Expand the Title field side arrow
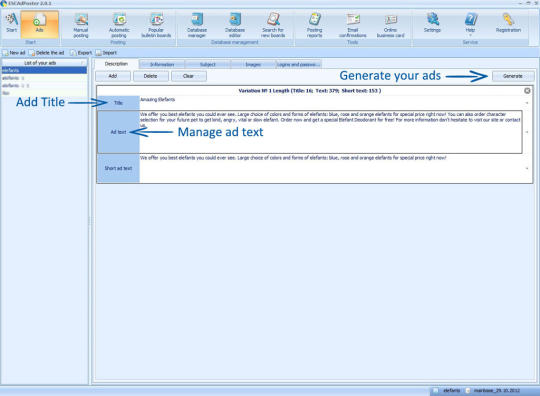 pos(527,103)
